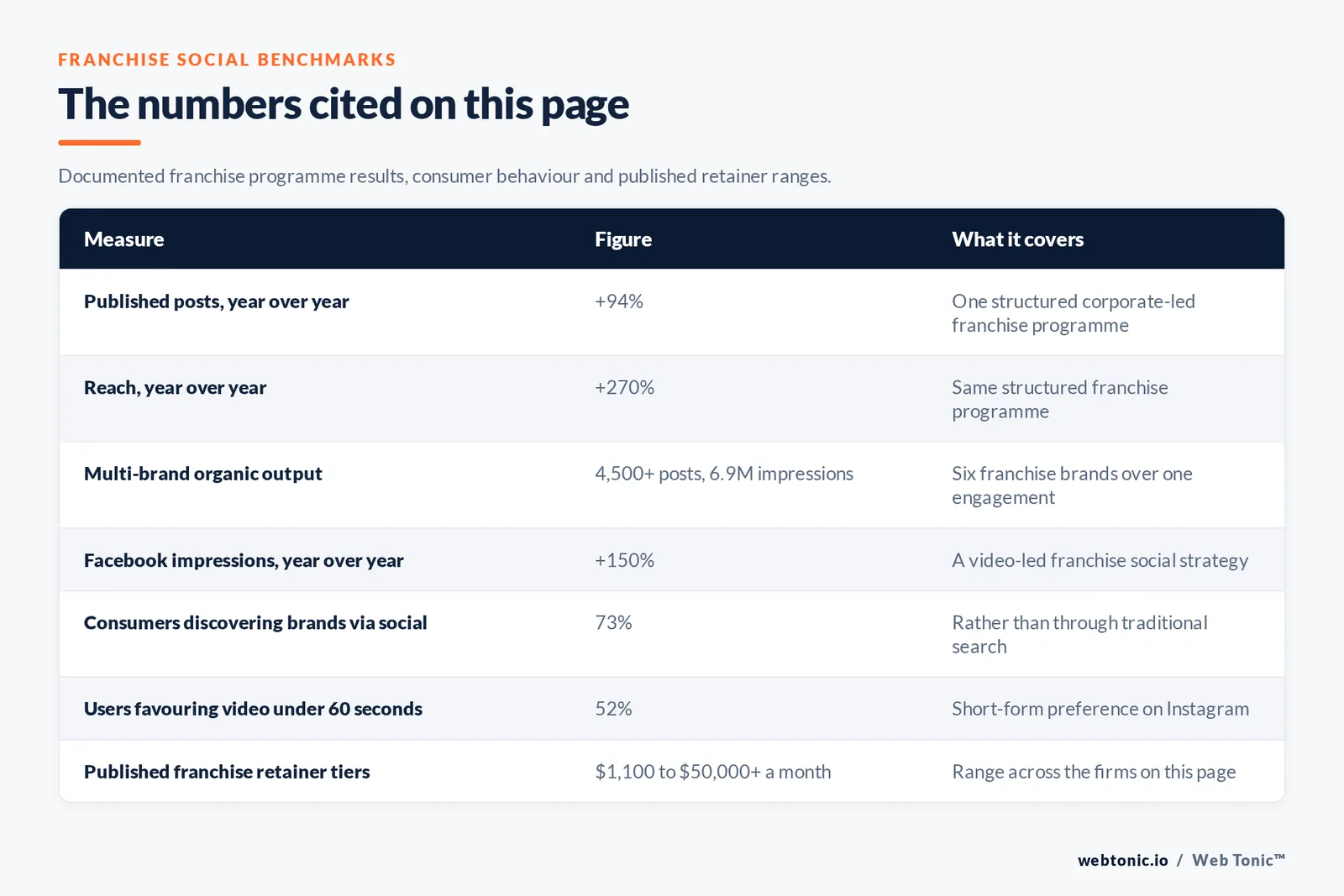The width and height of the screenshot is (1344, 896).
Task: Click the 'Web Tonic™' brand name
Action: click(1238, 860)
